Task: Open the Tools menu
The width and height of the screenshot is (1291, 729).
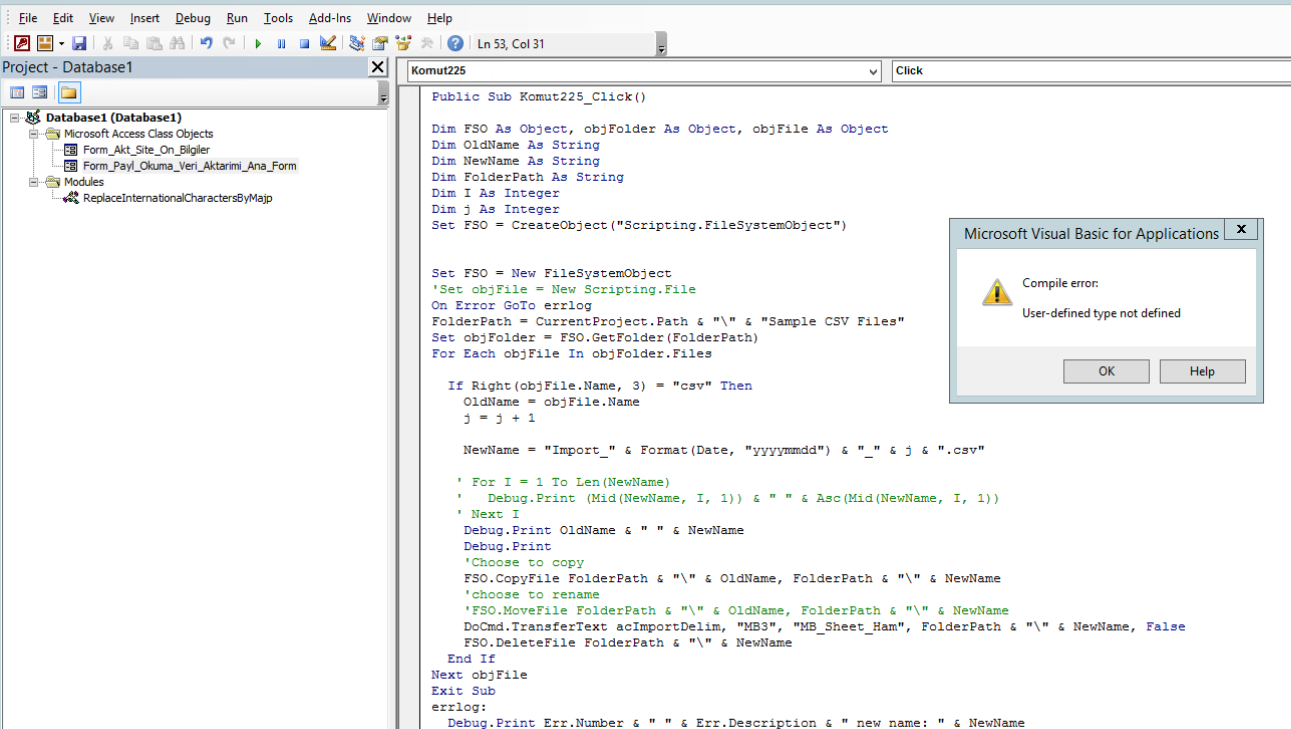Action: (278, 18)
